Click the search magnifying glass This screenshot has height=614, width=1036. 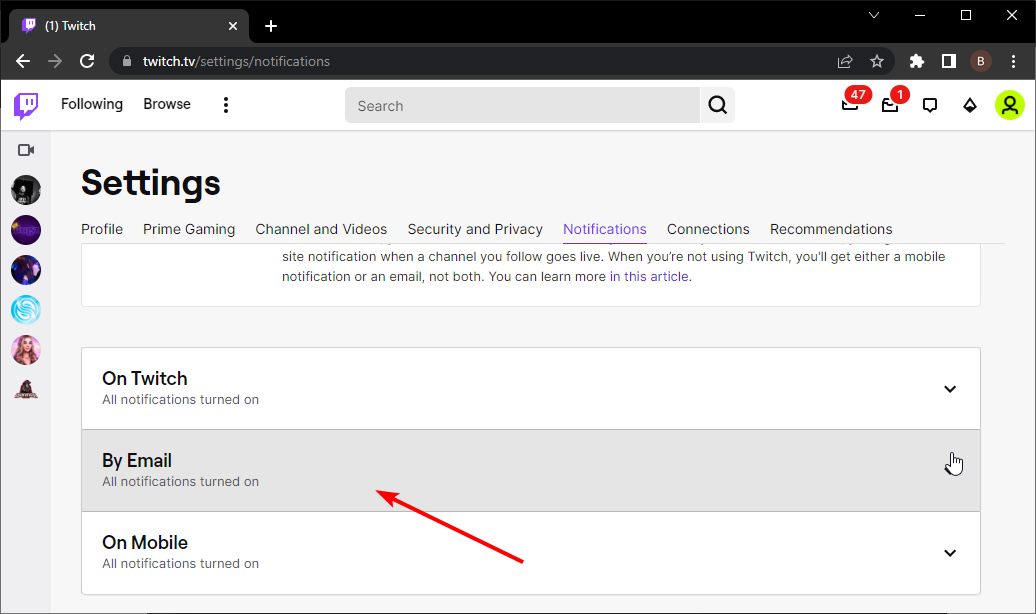coord(717,105)
